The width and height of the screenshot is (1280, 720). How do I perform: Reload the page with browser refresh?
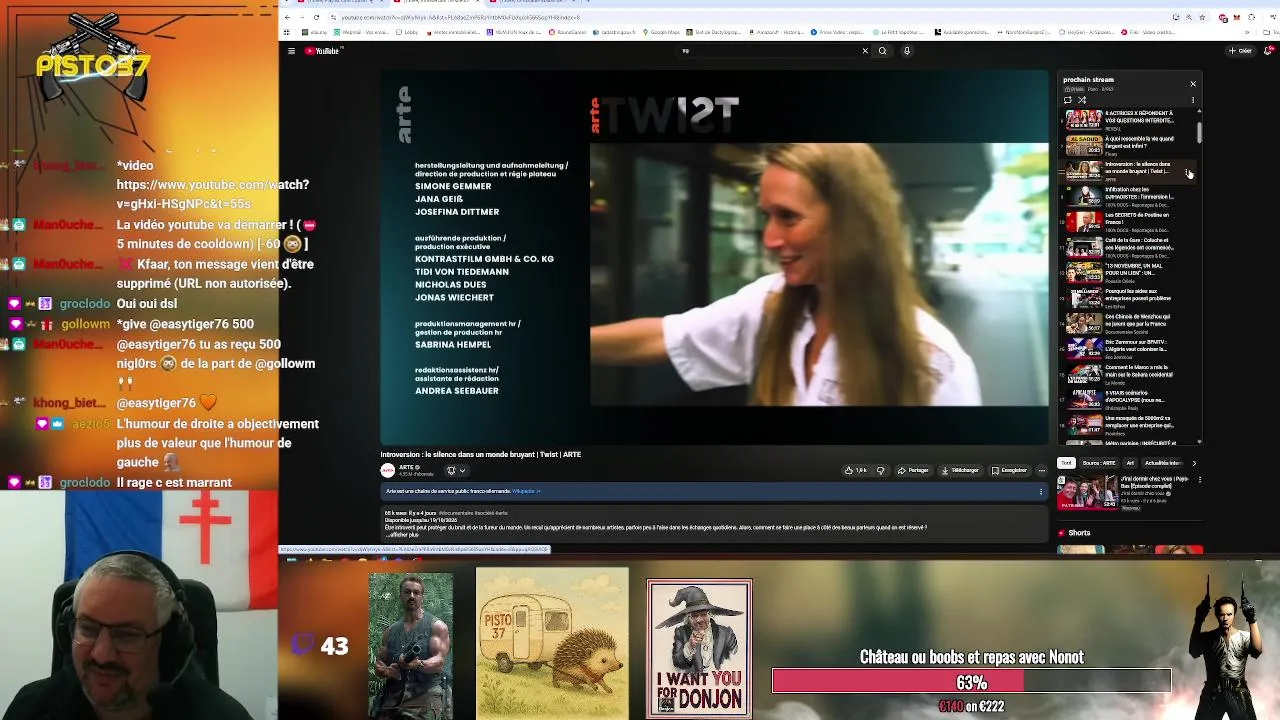tap(317, 17)
